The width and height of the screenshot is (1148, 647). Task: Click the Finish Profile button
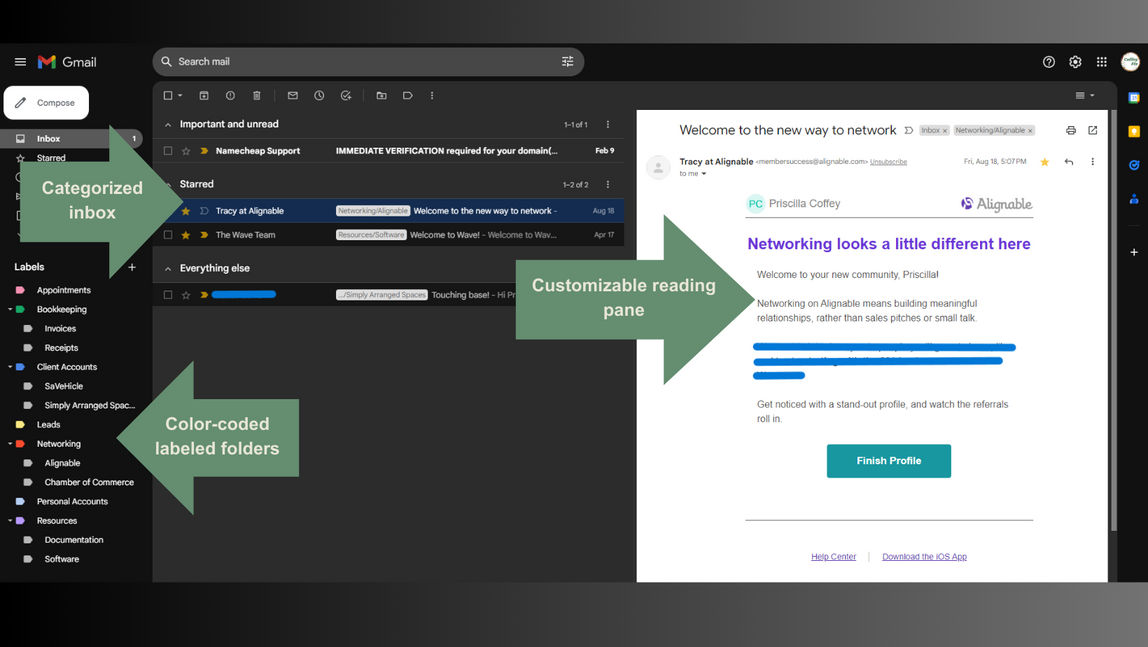click(888, 461)
